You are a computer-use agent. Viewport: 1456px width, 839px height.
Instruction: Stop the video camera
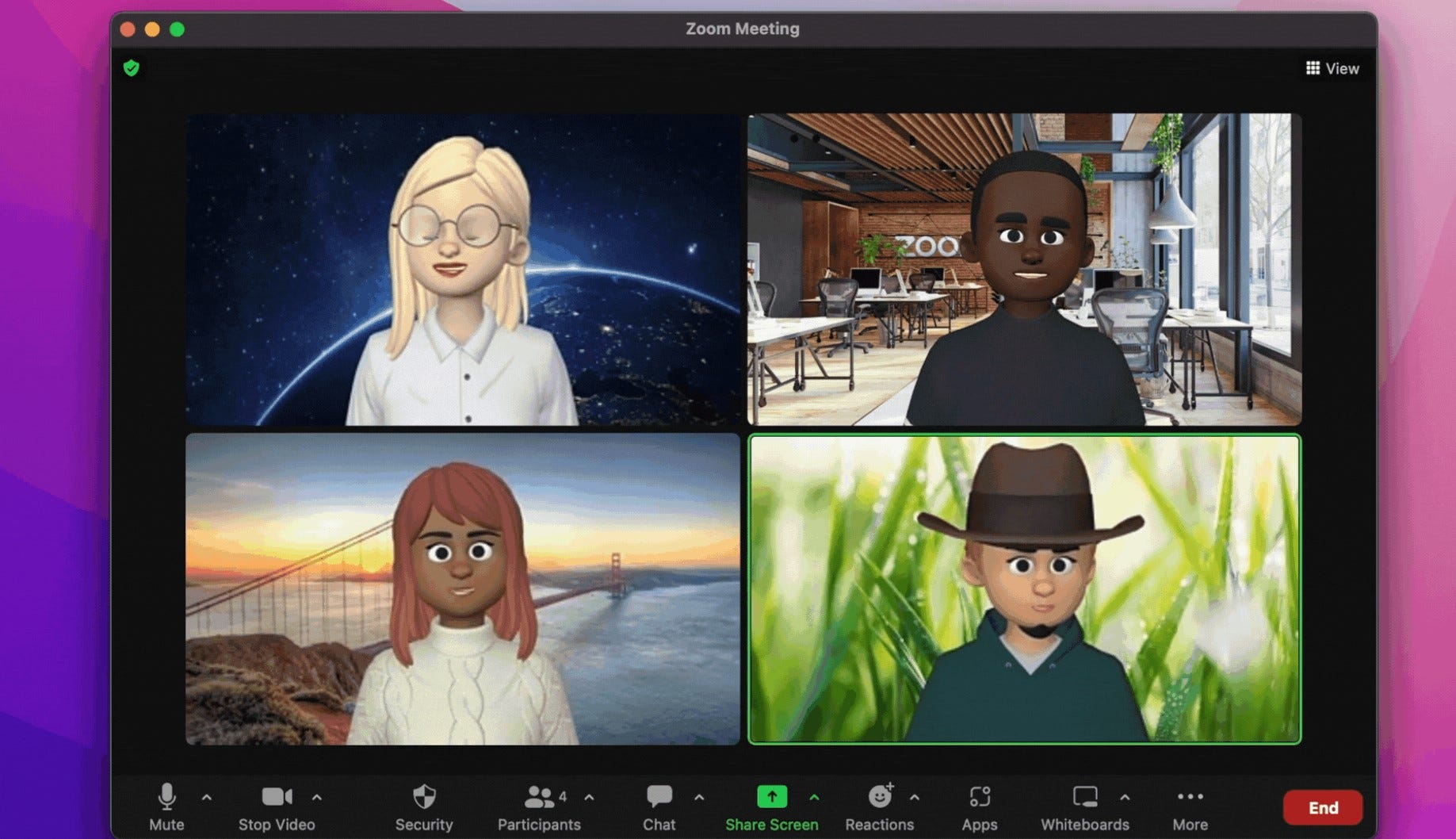[x=277, y=806]
